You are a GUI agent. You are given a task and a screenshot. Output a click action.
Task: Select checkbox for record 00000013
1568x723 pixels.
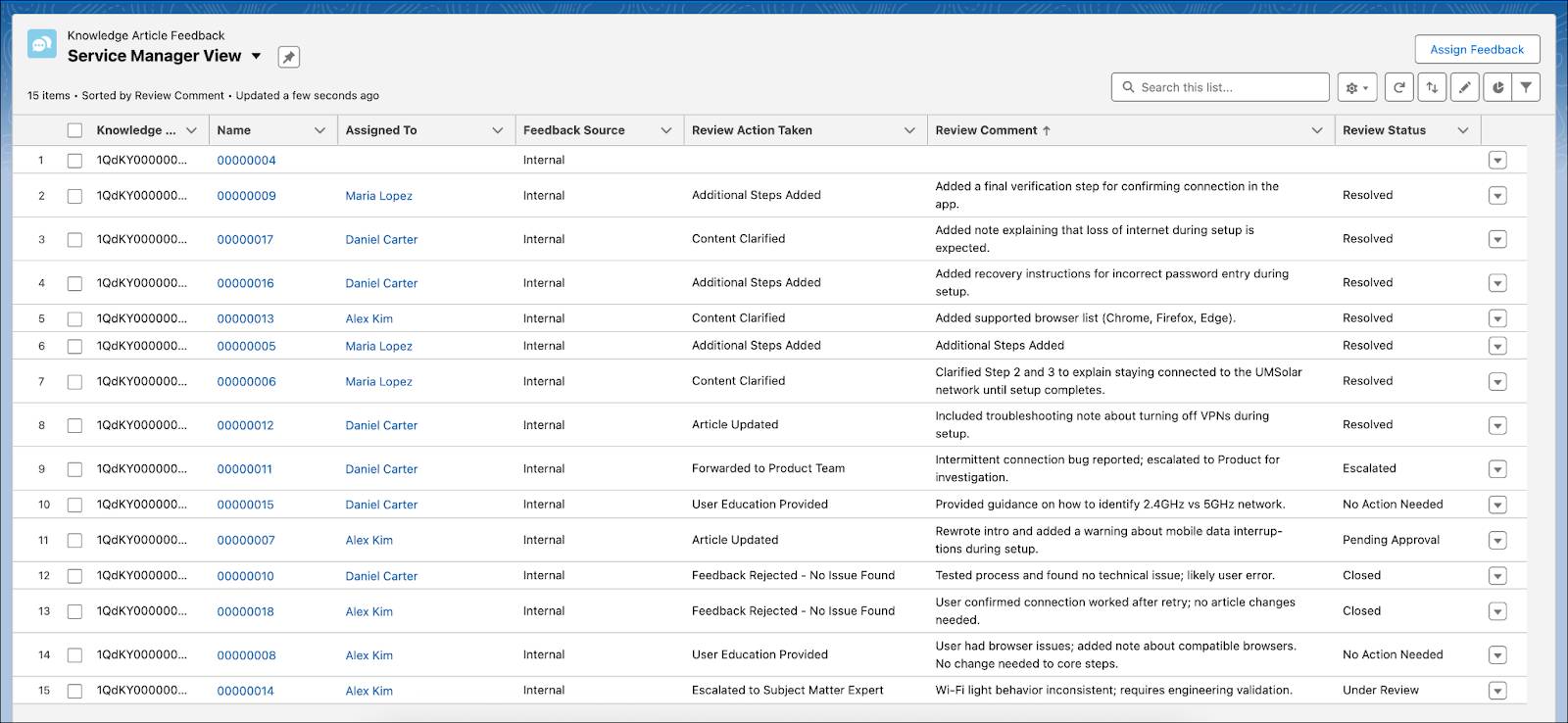(74, 318)
